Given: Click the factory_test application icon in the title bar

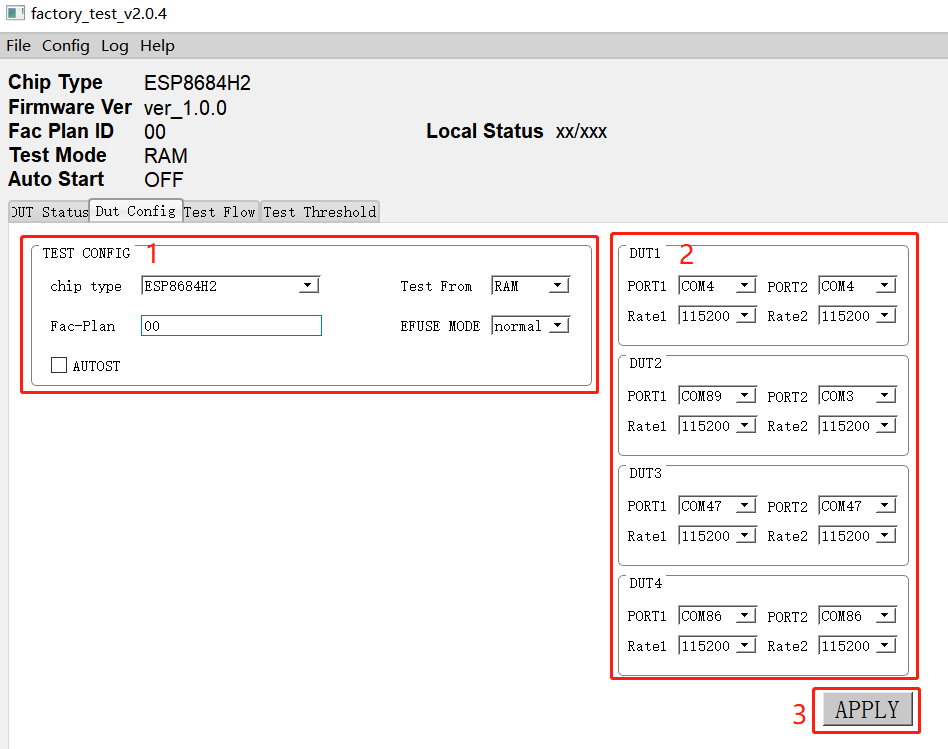Looking at the screenshot, I should [14, 13].
